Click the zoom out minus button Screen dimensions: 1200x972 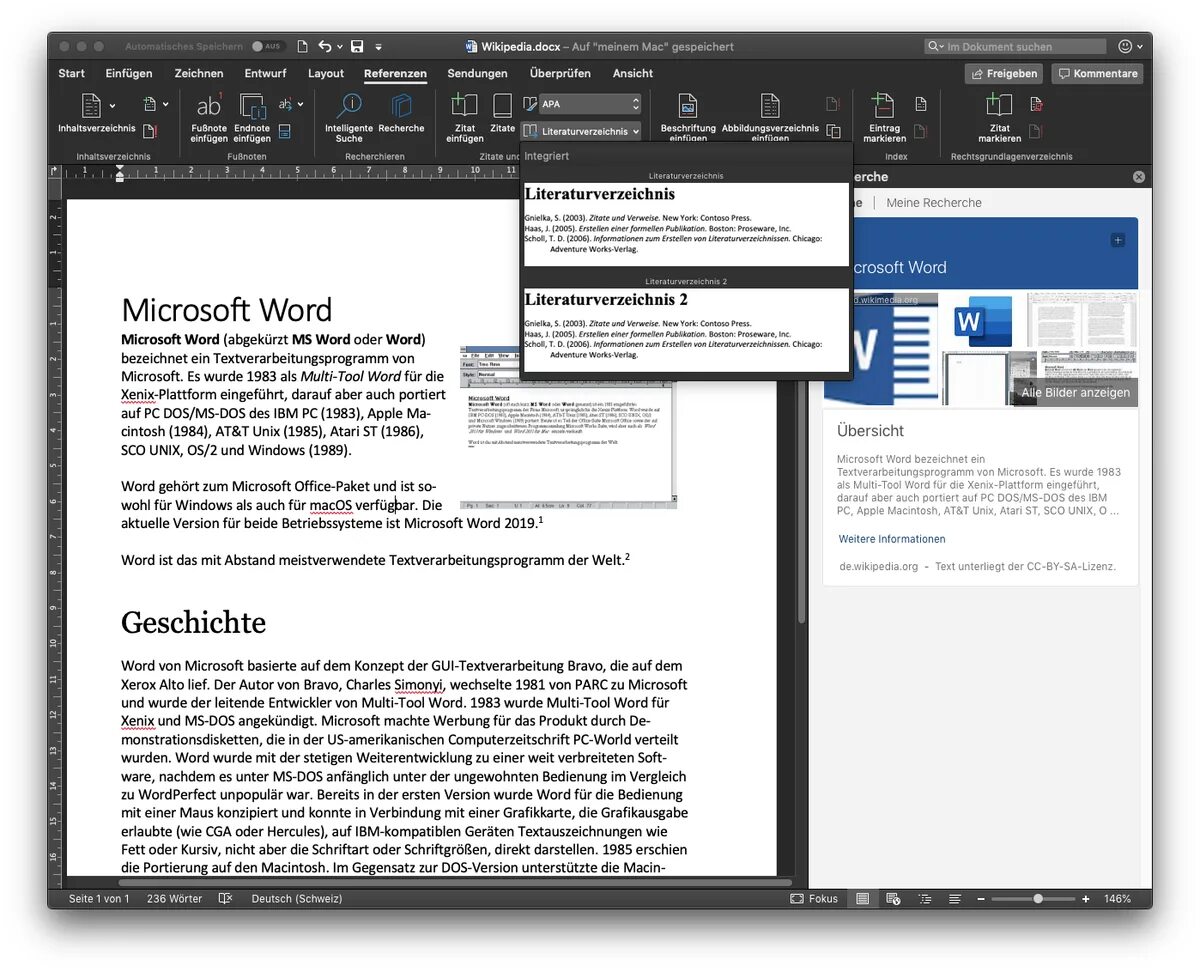980,899
